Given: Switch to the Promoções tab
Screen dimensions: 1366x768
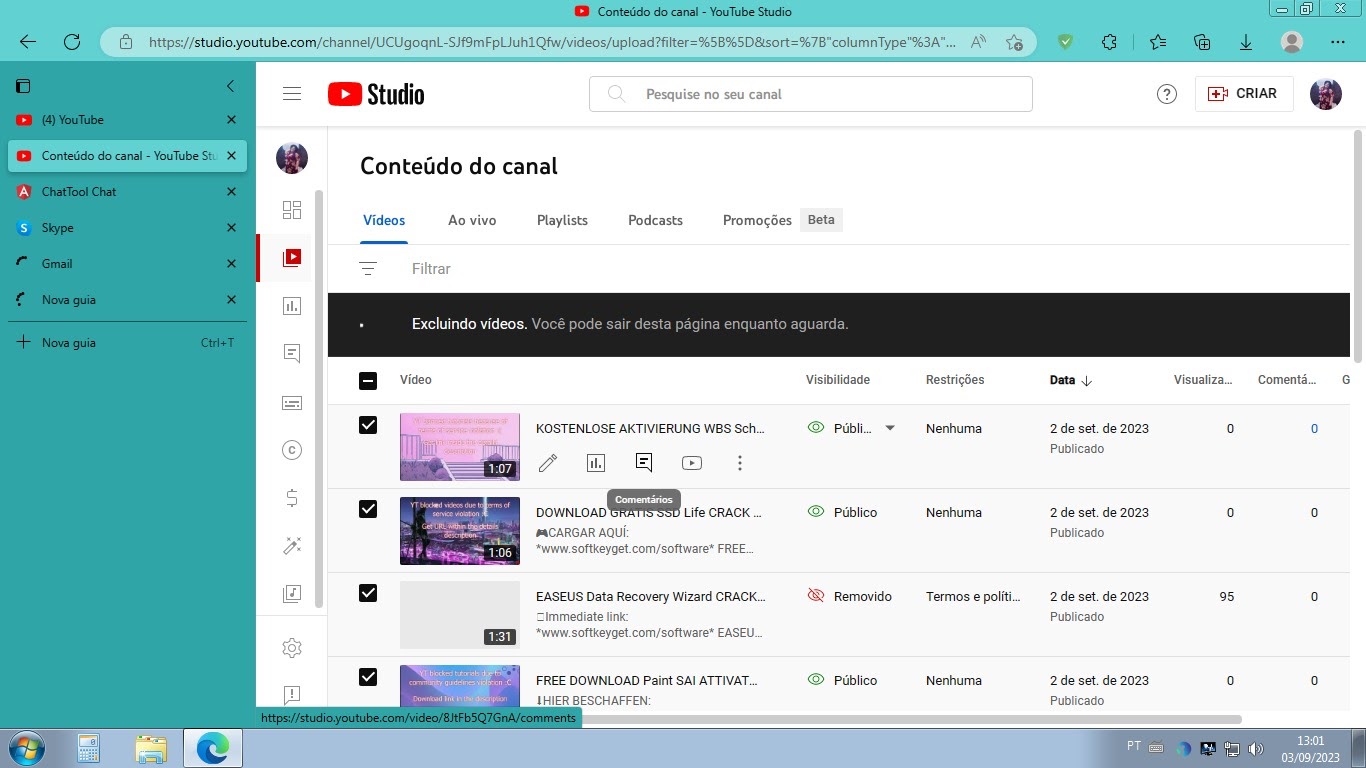Looking at the screenshot, I should click(x=757, y=220).
